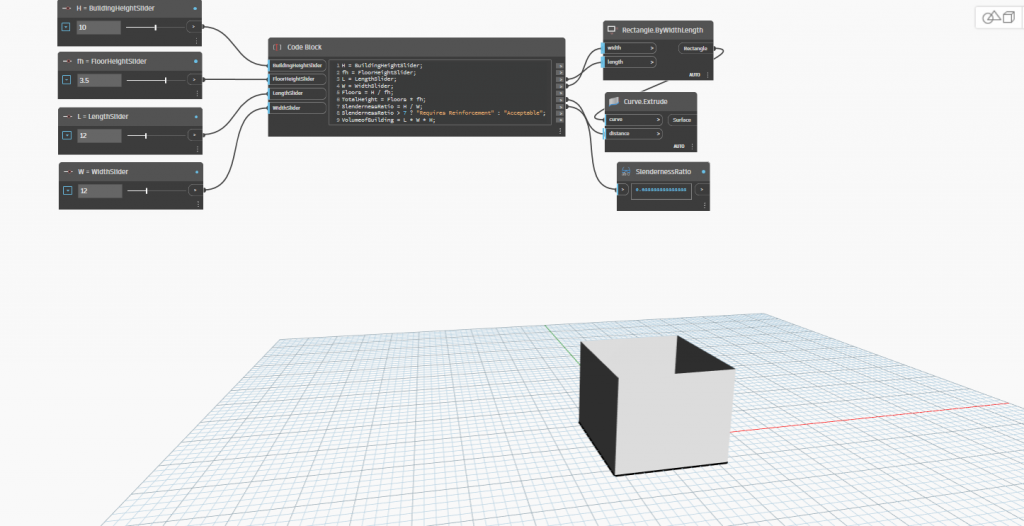Click the SlendernessRatio watch output port arrow
1024x526 pixels.
click(702, 190)
